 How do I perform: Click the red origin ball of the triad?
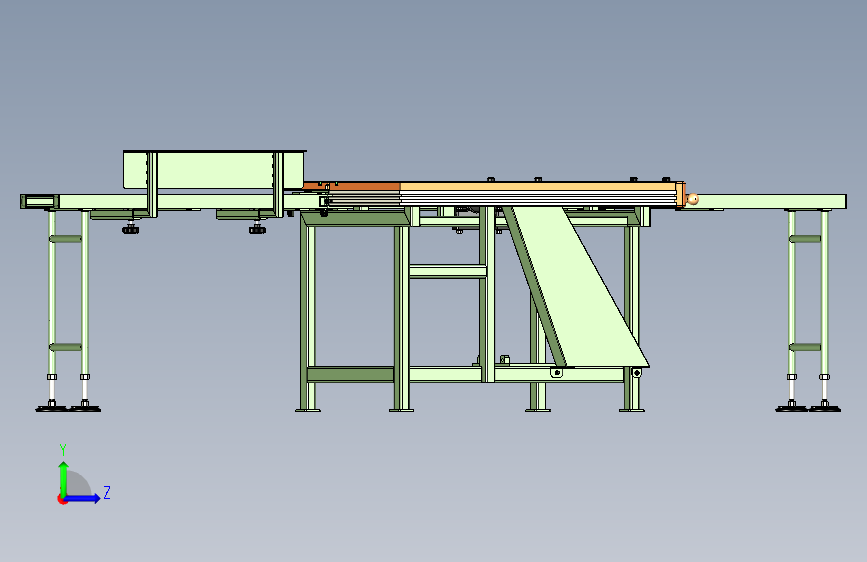pyautogui.click(x=62, y=499)
